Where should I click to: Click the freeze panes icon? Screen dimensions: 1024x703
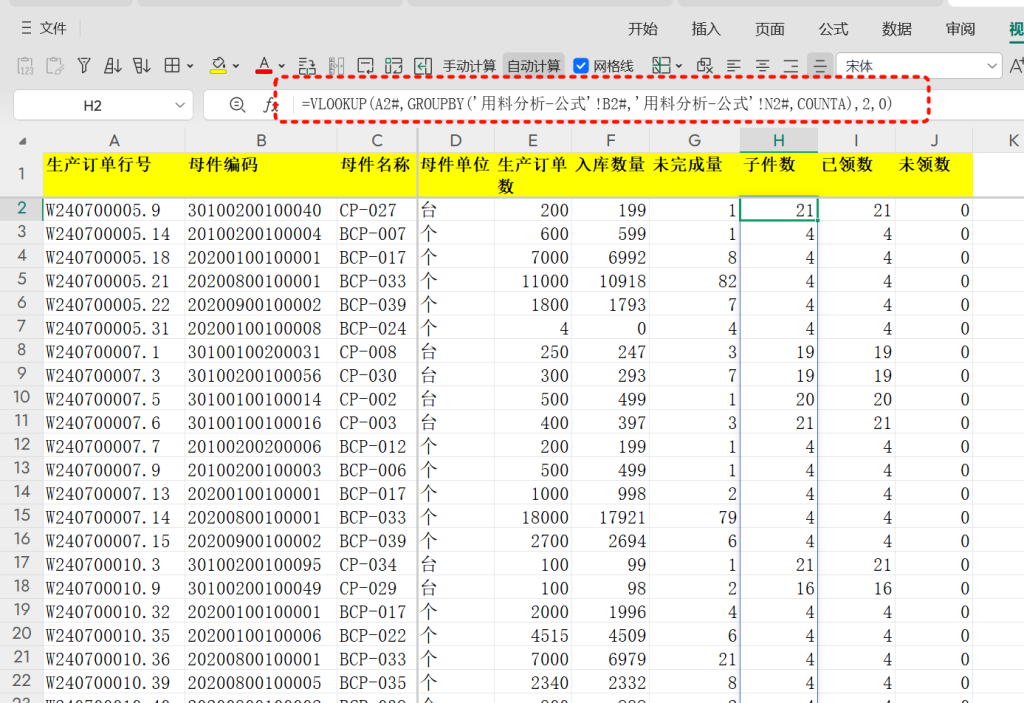(x=661, y=65)
